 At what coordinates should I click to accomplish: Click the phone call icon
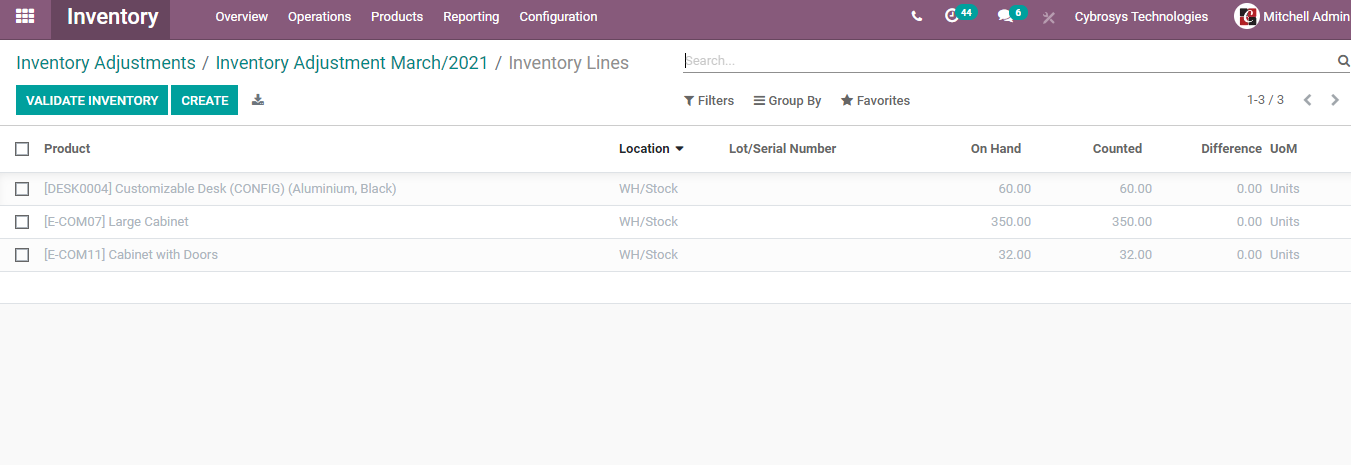pos(917,17)
